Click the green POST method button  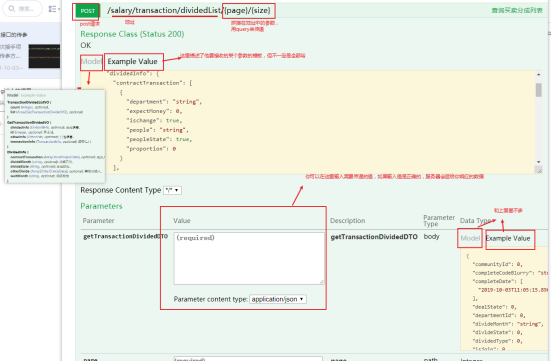(x=87, y=11)
